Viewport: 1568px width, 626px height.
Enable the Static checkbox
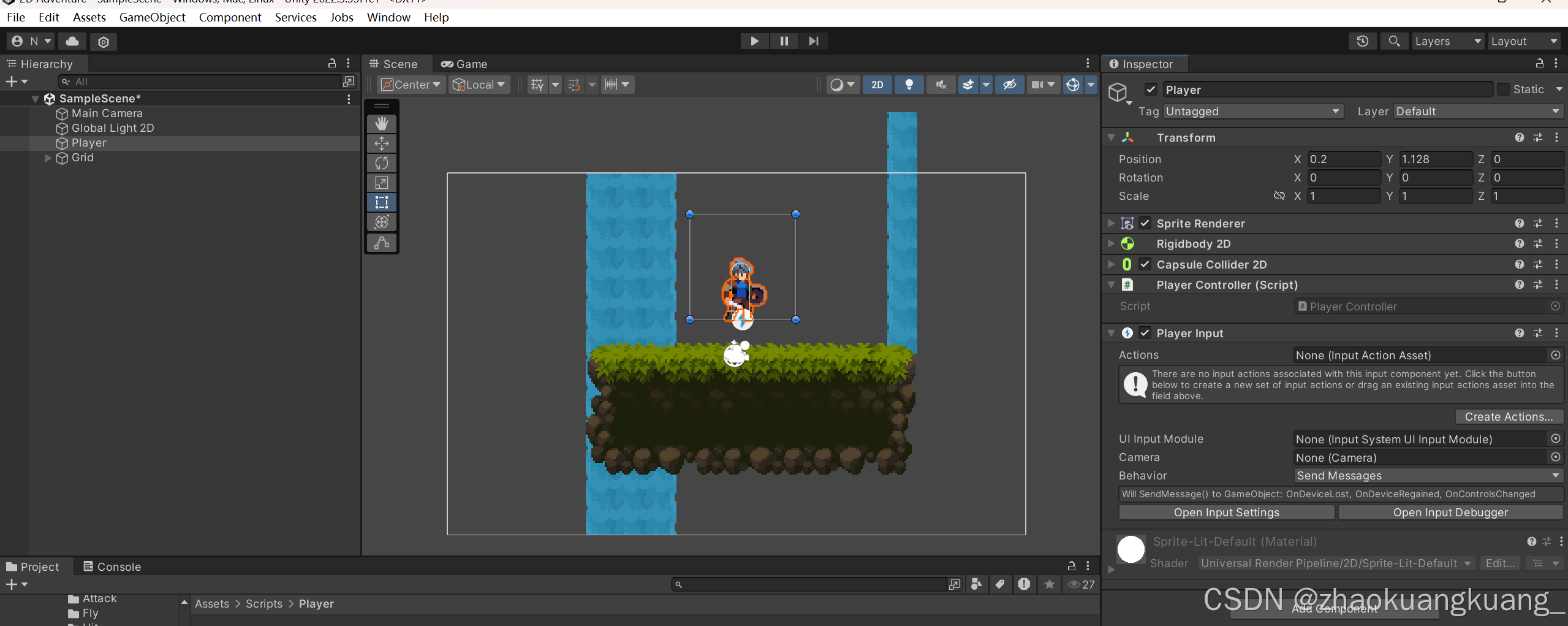click(x=1503, y=90)
